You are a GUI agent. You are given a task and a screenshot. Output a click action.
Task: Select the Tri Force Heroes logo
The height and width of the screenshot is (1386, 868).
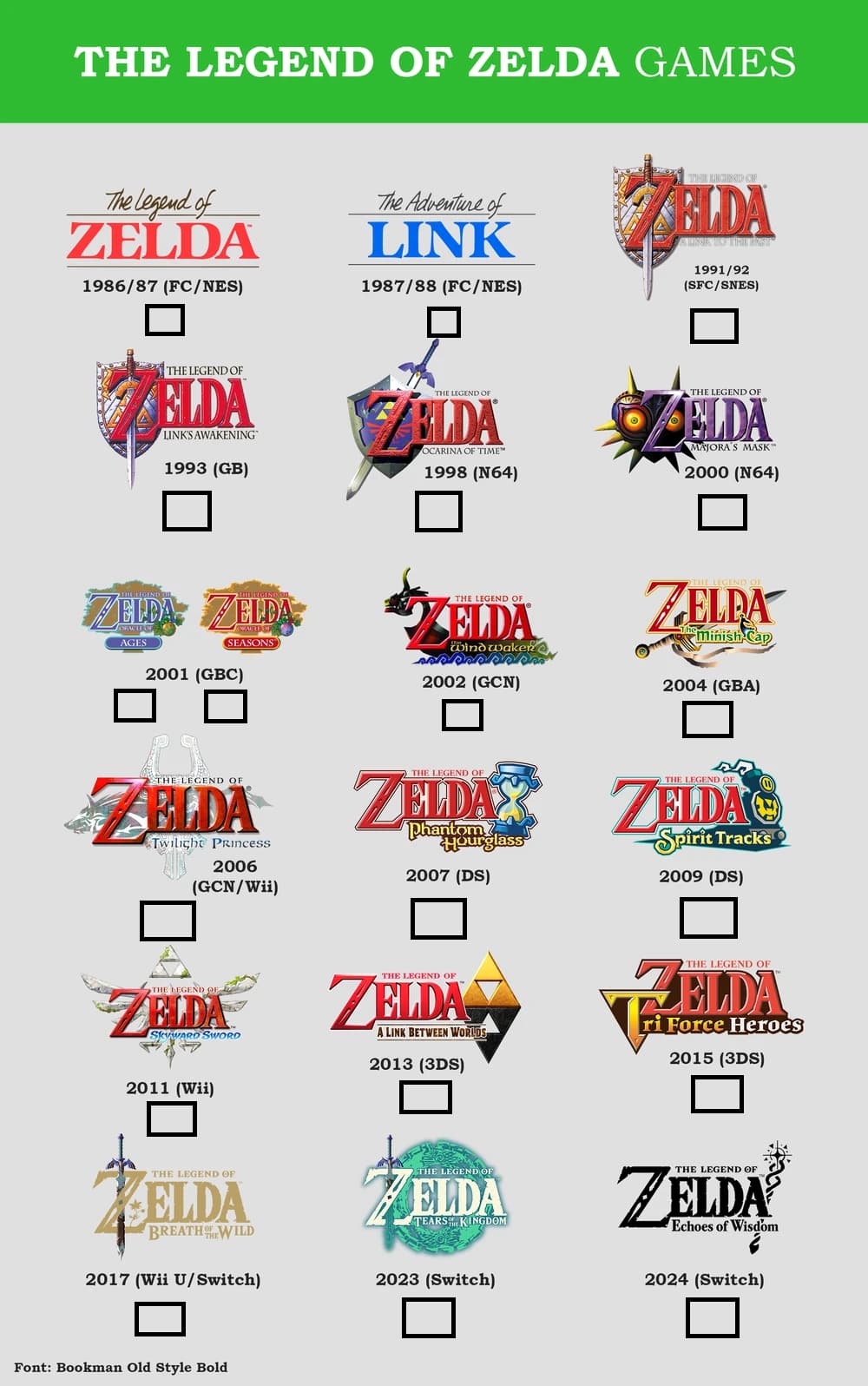point(700,1002)
